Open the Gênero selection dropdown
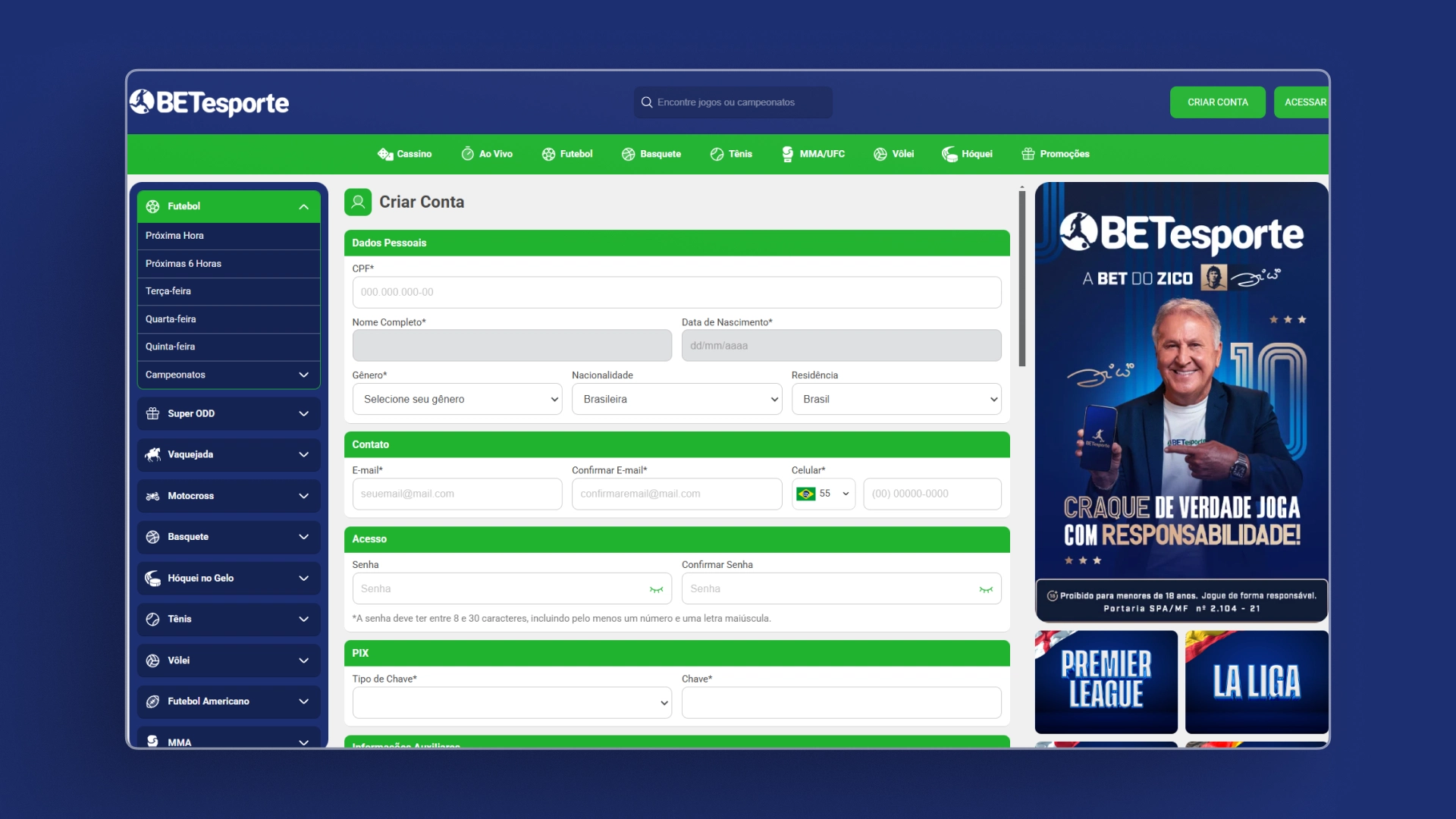This screenshot has width=1456, height=819. [457, 399]
